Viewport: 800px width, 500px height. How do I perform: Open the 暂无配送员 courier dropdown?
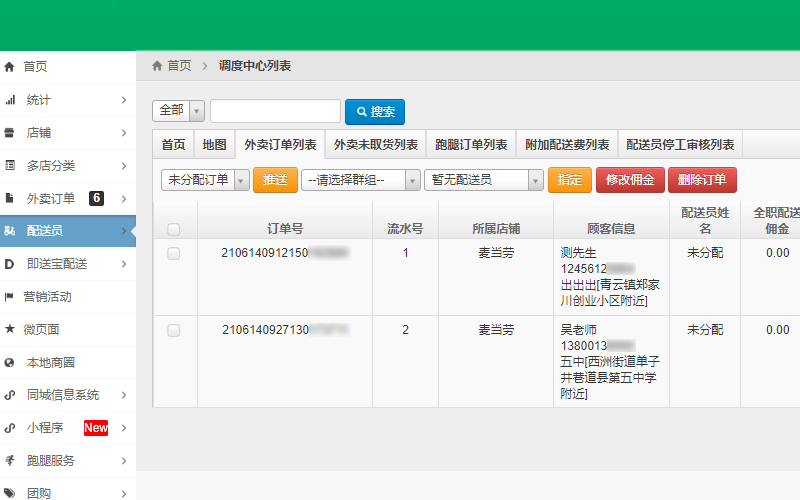[x=482, y=180]
